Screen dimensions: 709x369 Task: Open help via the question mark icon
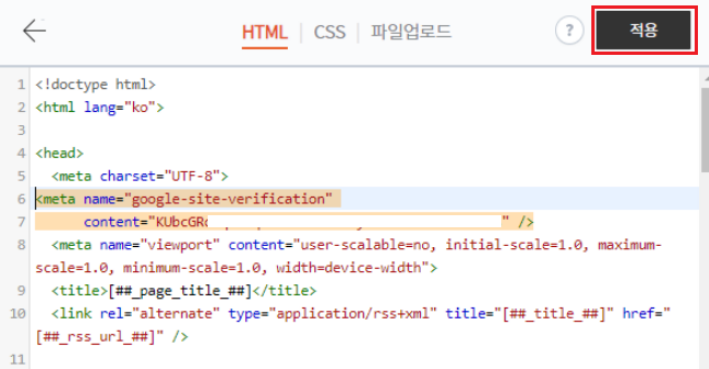point(569,31)
